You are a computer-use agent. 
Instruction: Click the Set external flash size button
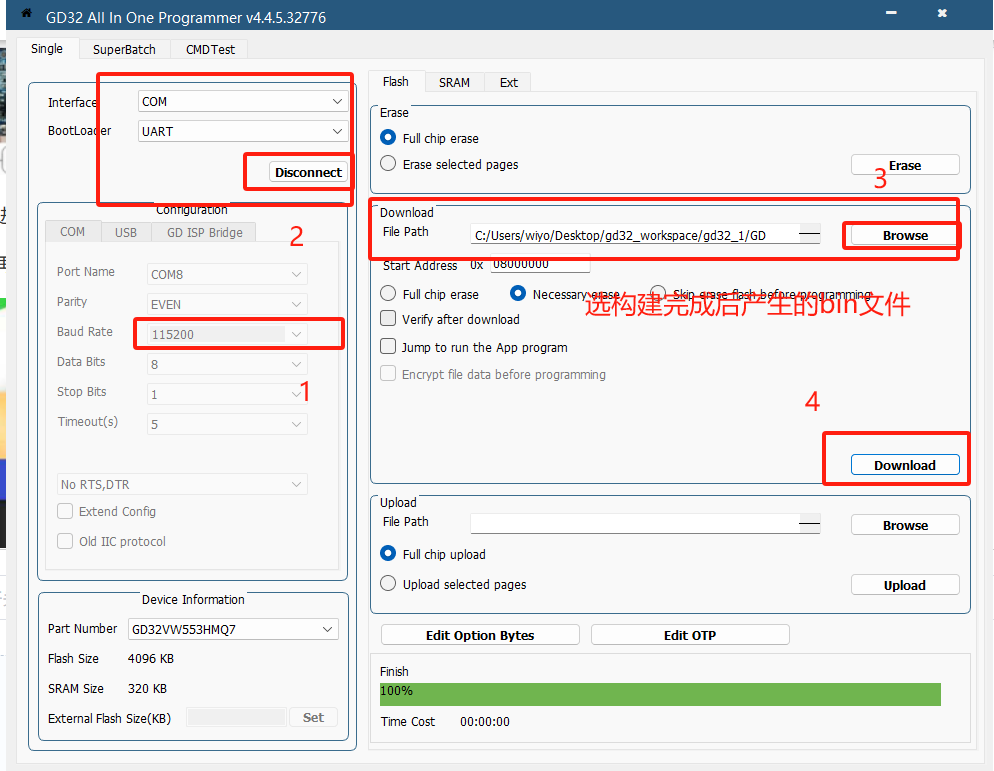pyautogui.click(x=313, y=718)
